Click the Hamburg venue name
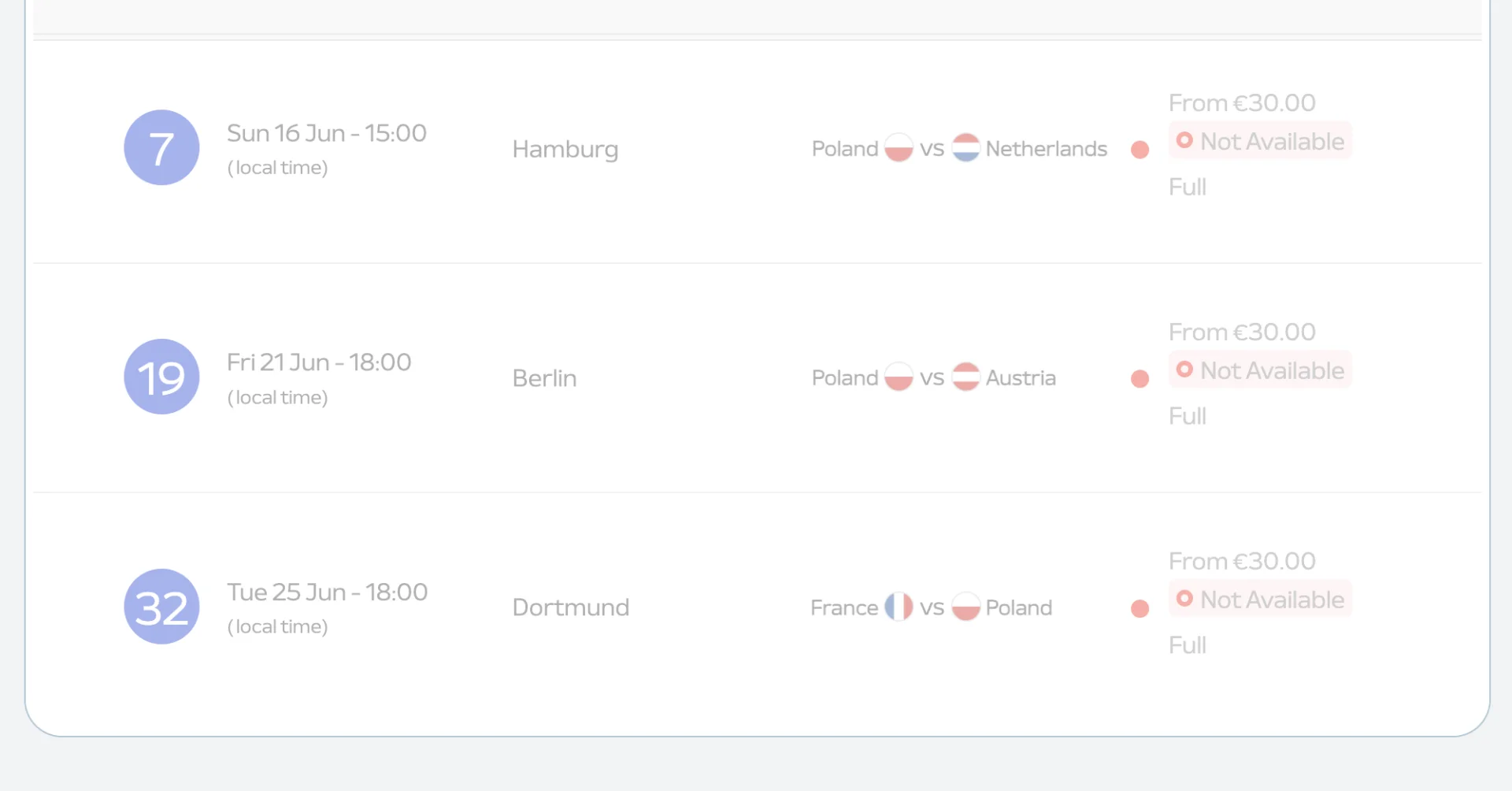The width and height of the screenshot is (1512, 791). coord(565,150)
